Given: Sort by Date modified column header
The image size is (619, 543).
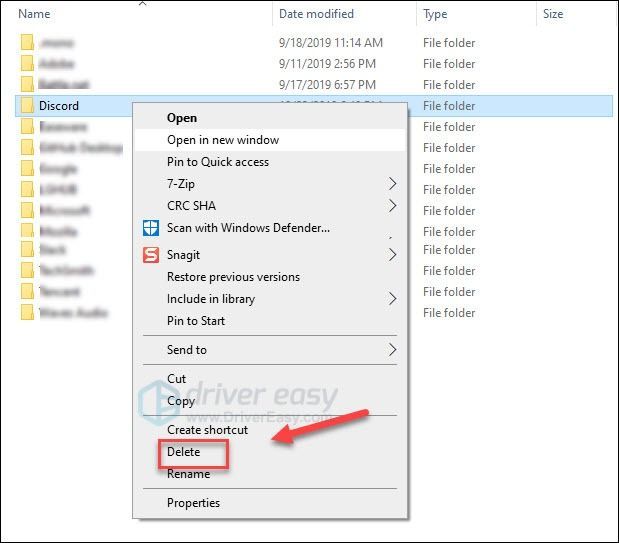Looking at the screenshot, I should [x=316, y=14].
